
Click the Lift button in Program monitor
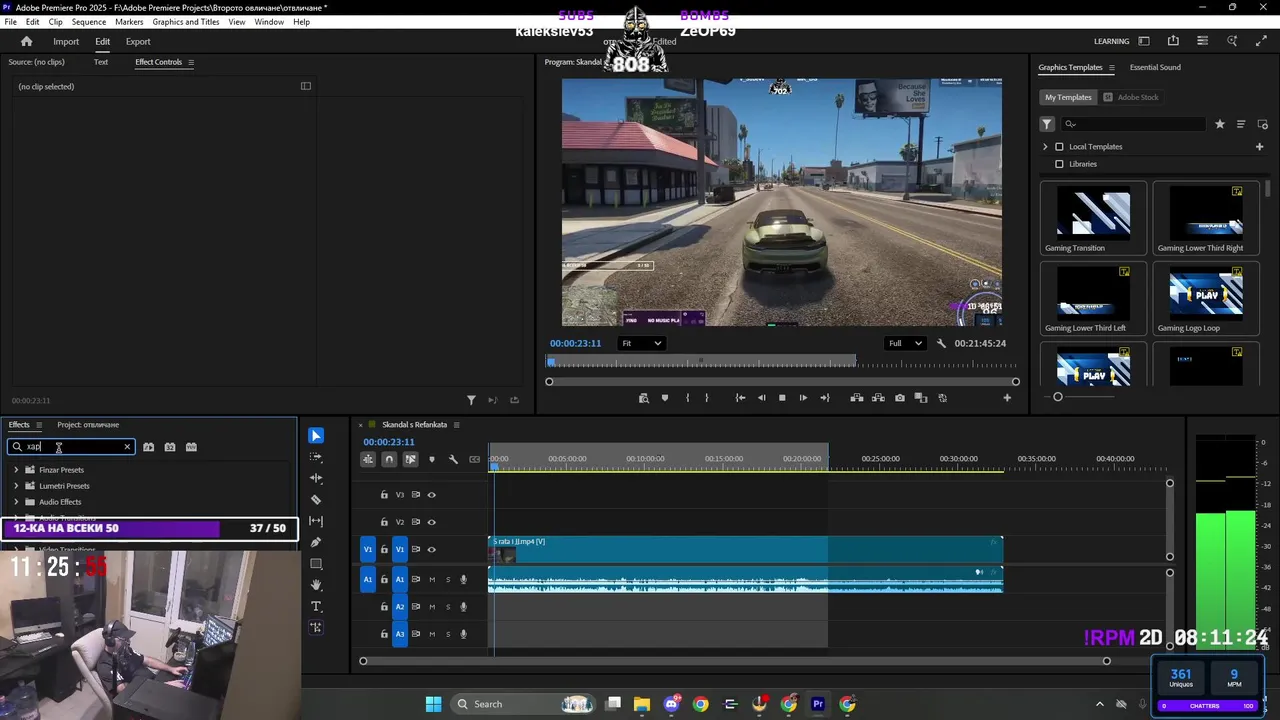857,398
